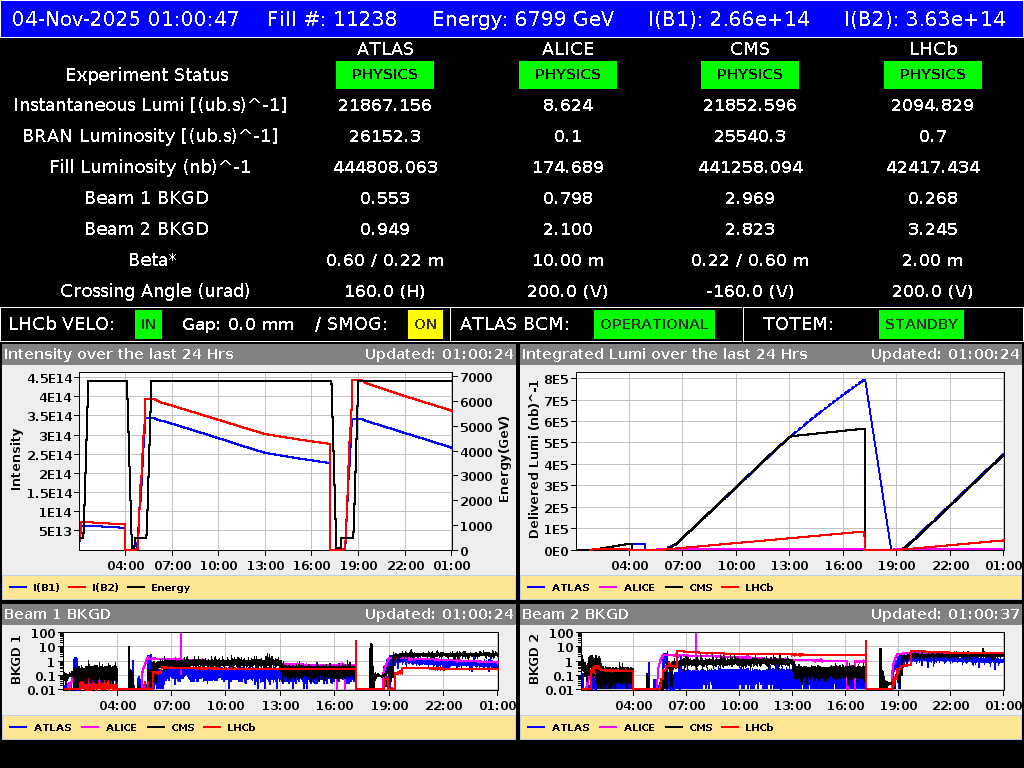
Task: Click the ATLAS BCM OPERATIONAL indicator
Action: tap(654, 324)
